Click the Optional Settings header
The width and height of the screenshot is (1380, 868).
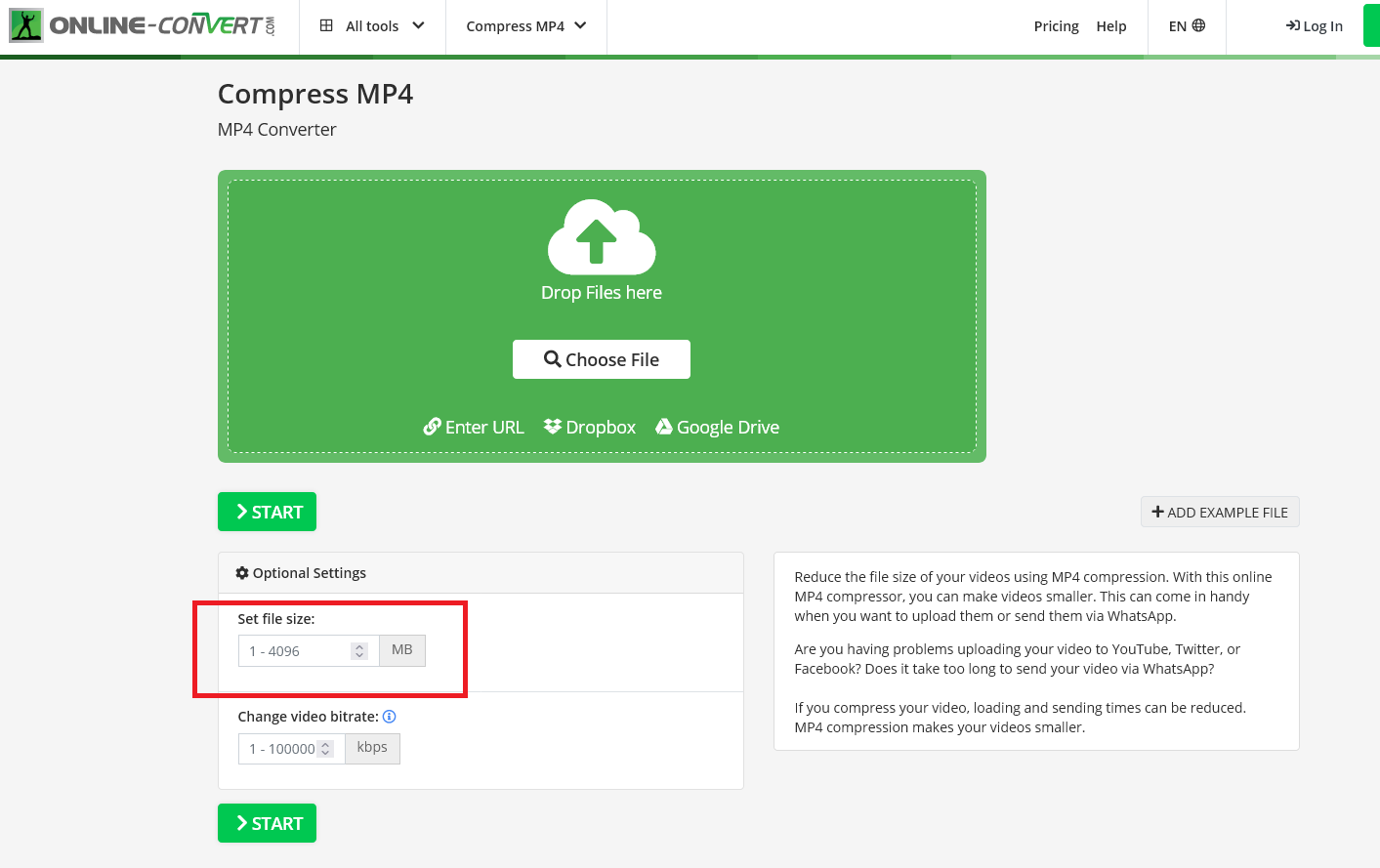(481, 573)
